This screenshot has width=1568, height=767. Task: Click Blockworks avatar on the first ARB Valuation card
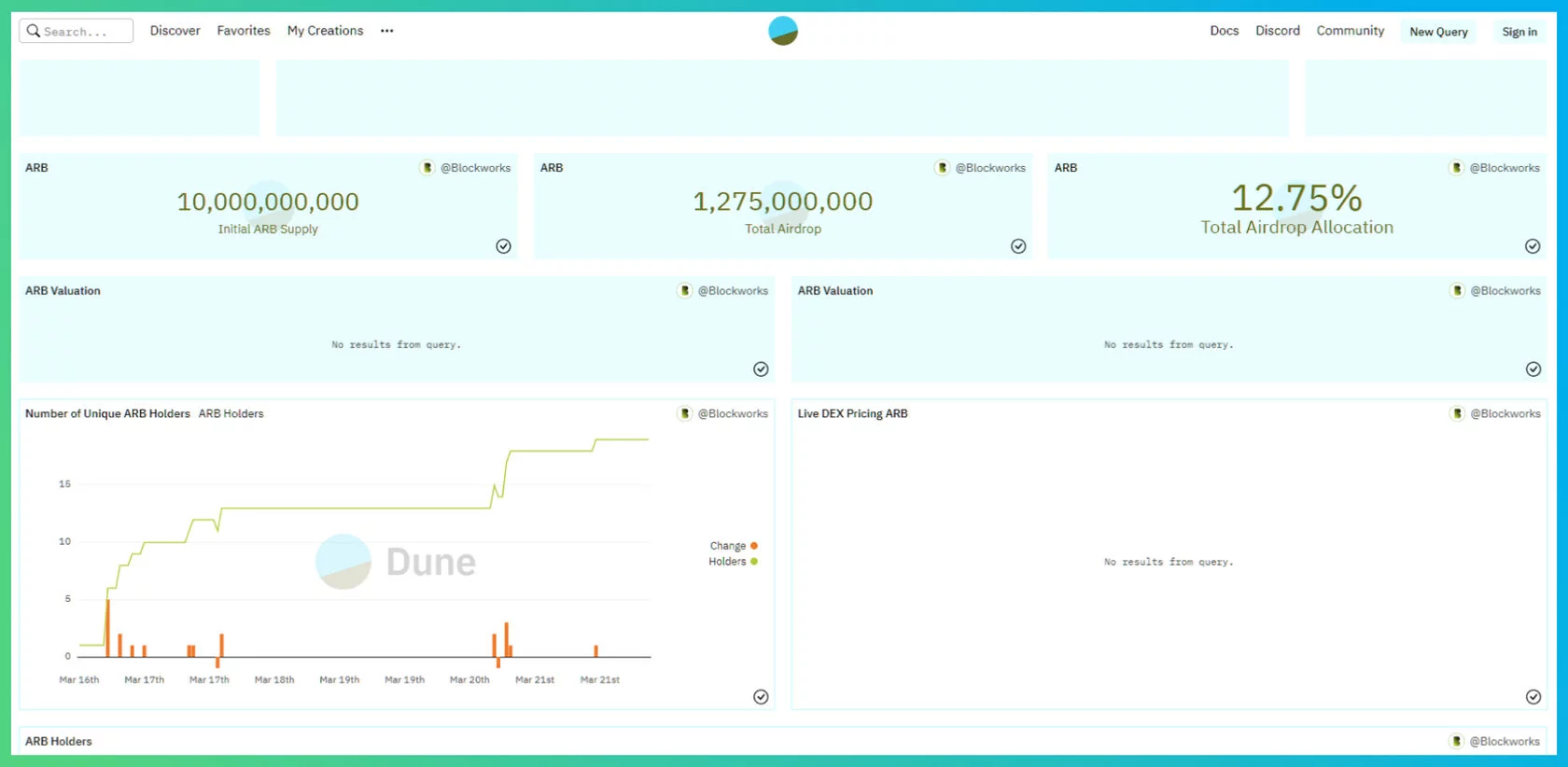click(684, 291)
